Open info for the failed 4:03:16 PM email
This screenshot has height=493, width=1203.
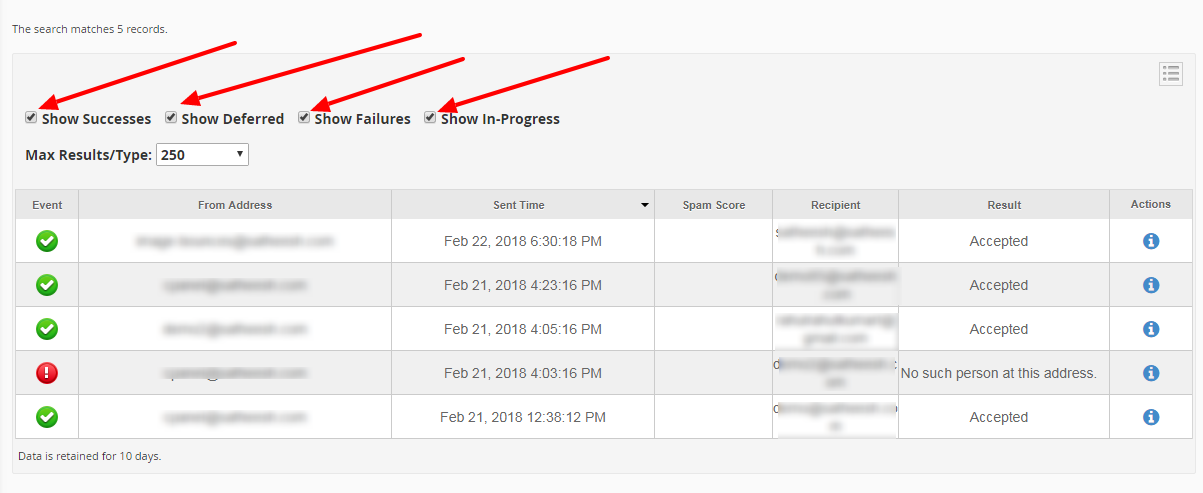(x=1150, y=373)
